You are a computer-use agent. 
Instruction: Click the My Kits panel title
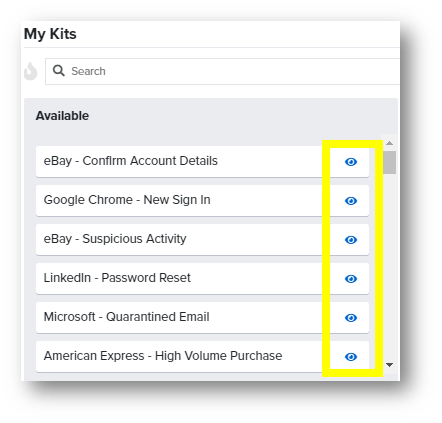coord(50,34)
